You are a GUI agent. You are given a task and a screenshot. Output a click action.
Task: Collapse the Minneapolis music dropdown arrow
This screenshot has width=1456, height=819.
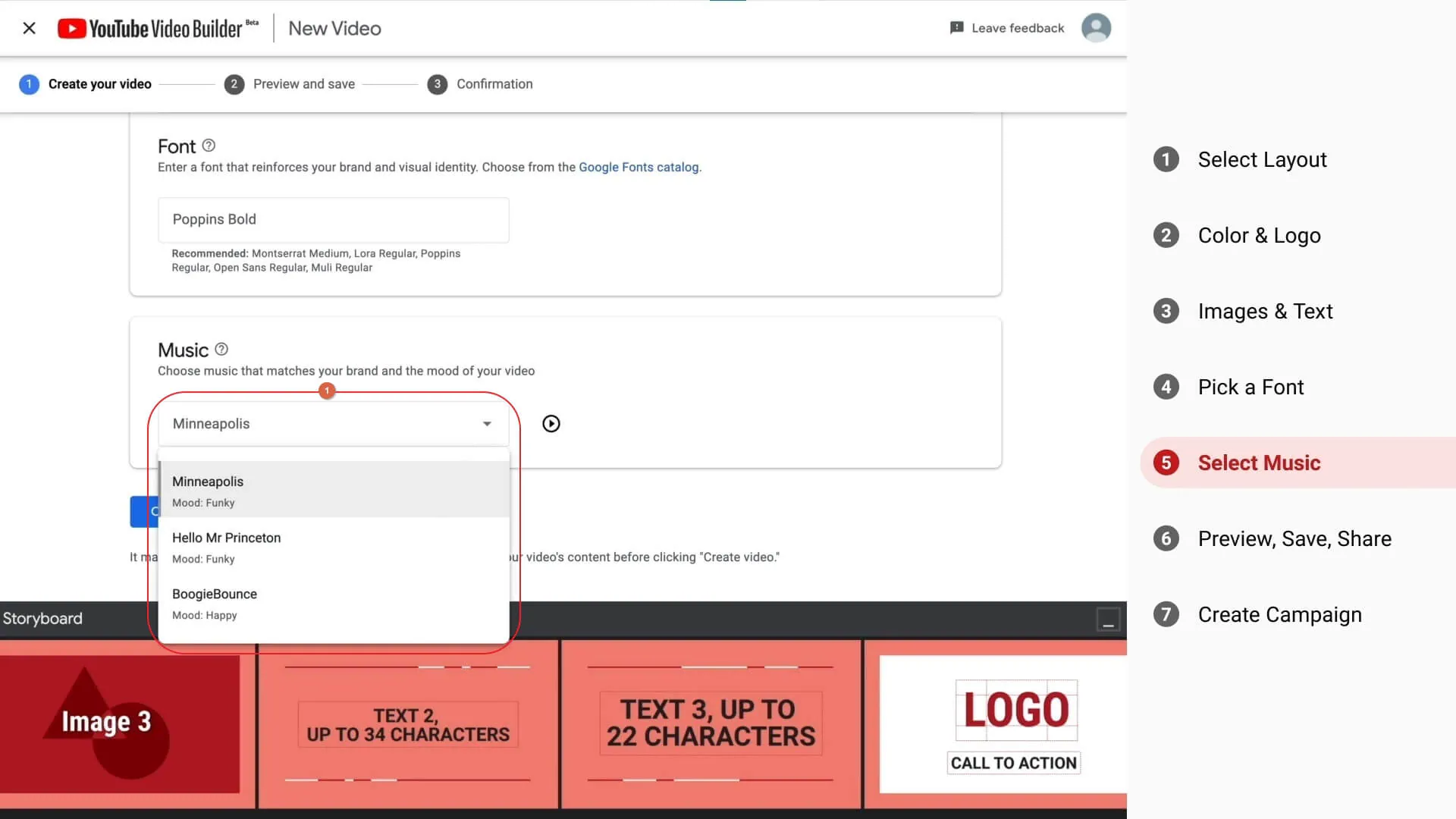[x=487, y=424]
